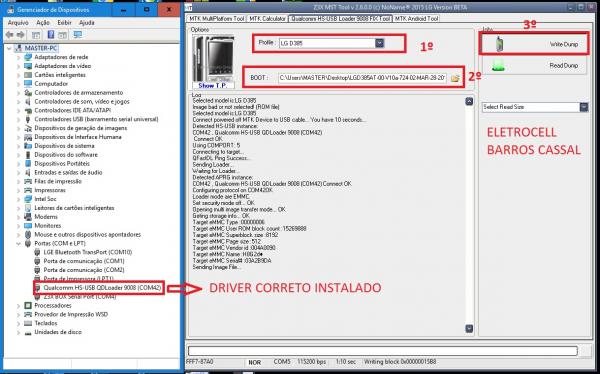Click the blue help icon in toolbar

click(51, 35)
